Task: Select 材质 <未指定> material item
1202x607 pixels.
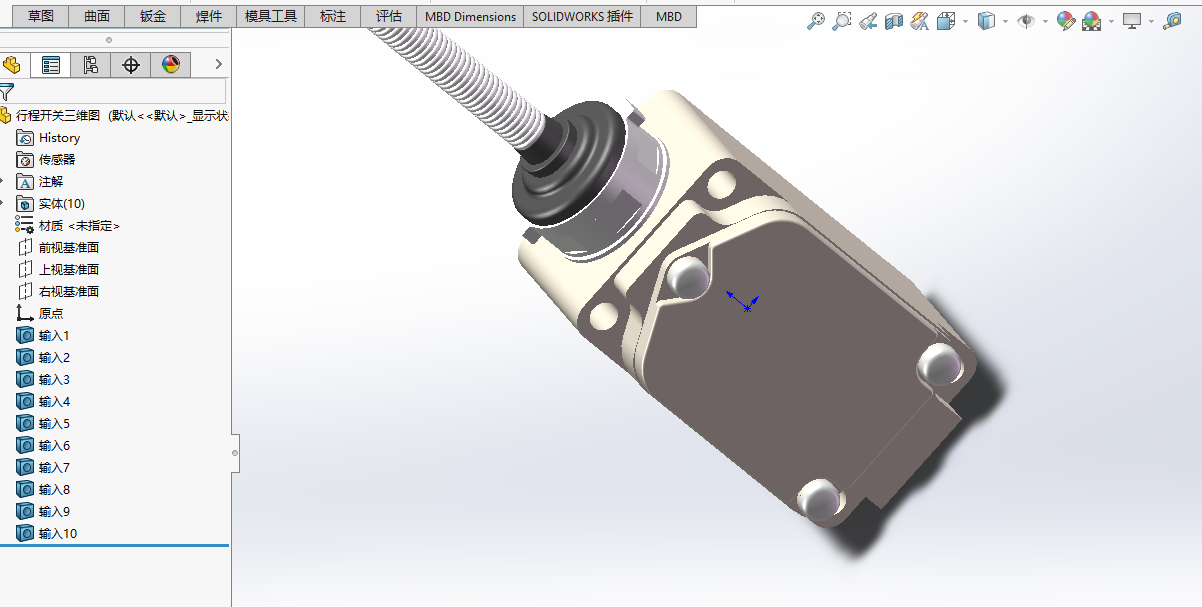Action: 68,226
